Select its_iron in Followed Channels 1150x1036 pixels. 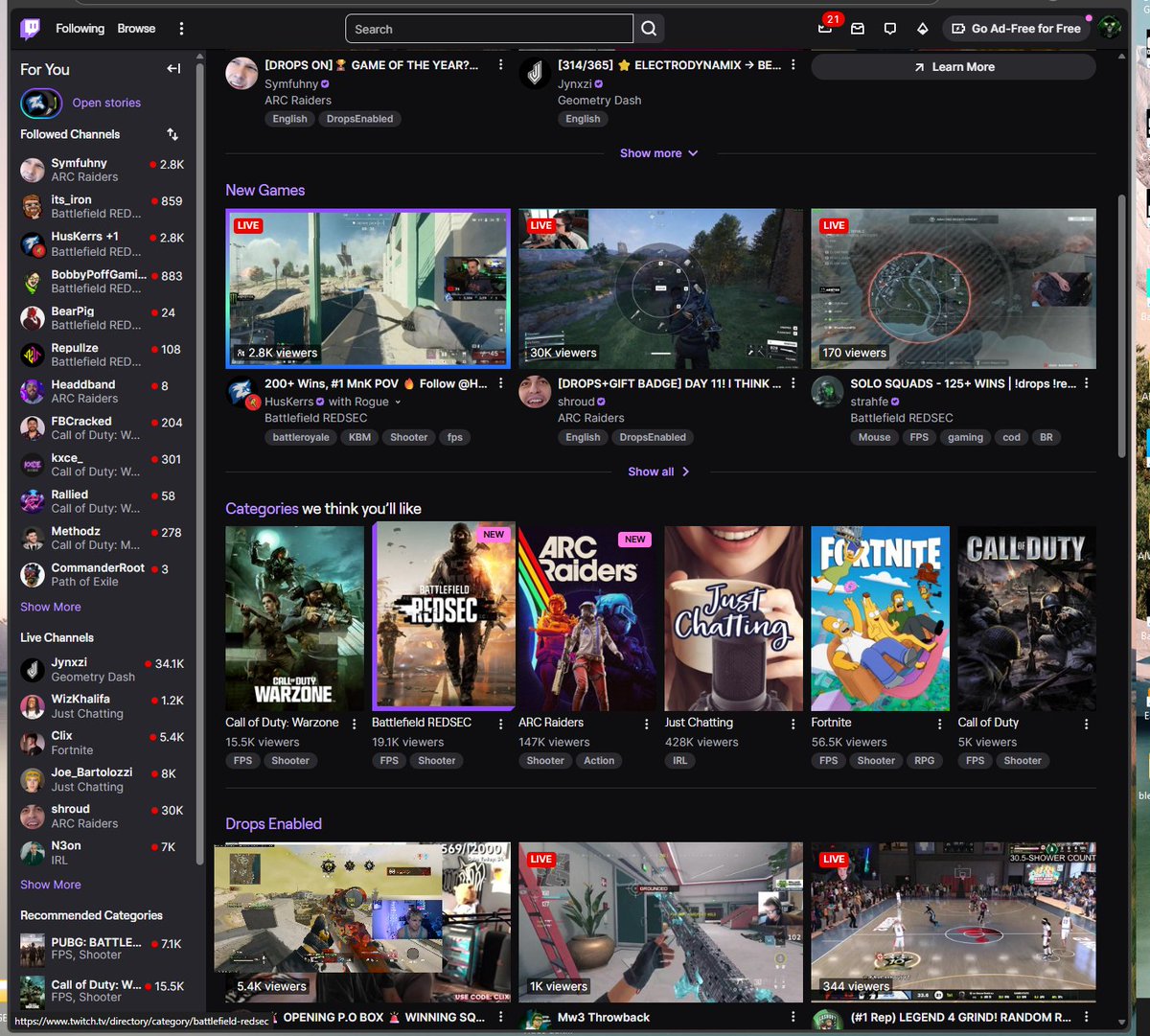tap(103, 206)
